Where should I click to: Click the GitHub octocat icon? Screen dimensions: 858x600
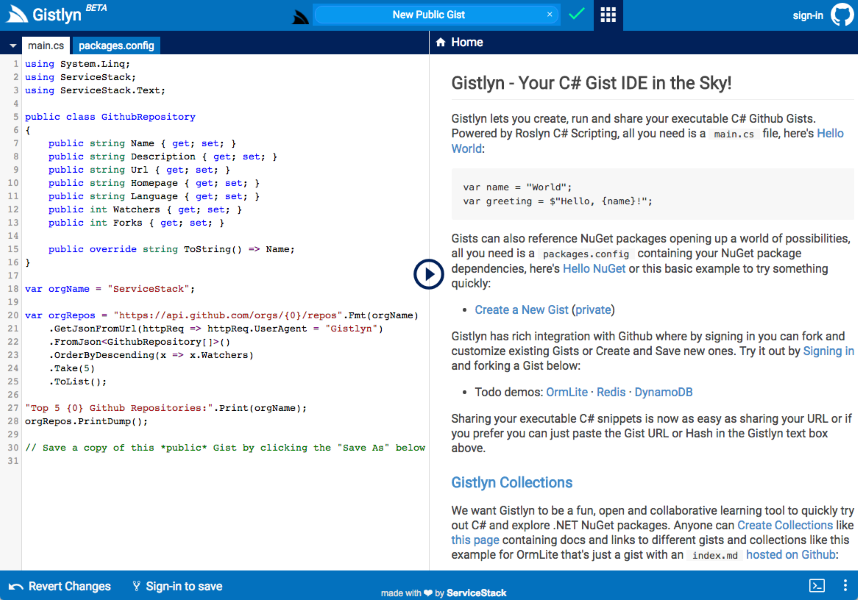pos(842,15)
